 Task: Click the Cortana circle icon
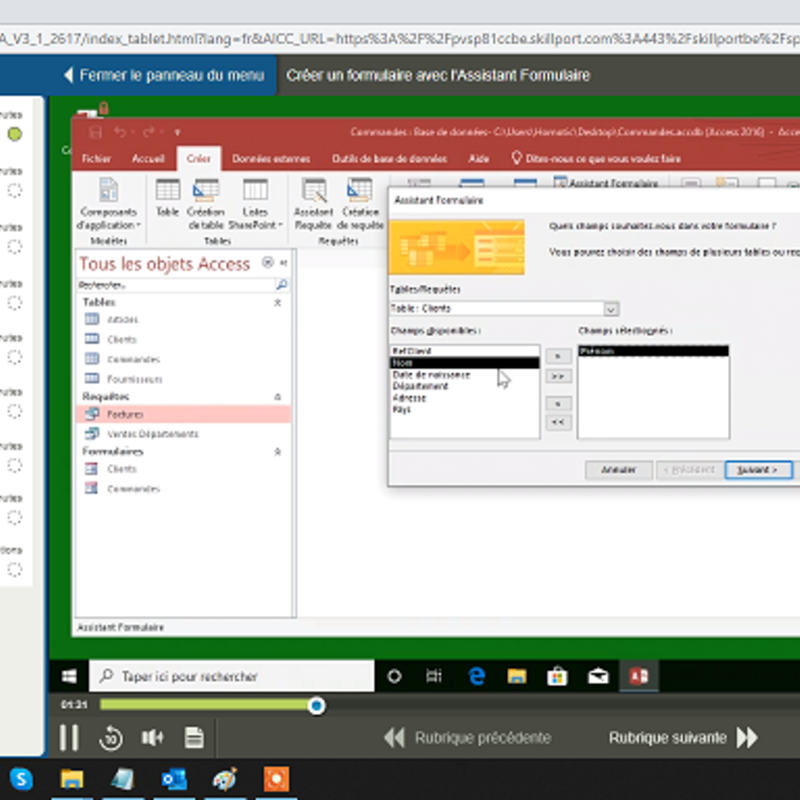pos(394,677)
